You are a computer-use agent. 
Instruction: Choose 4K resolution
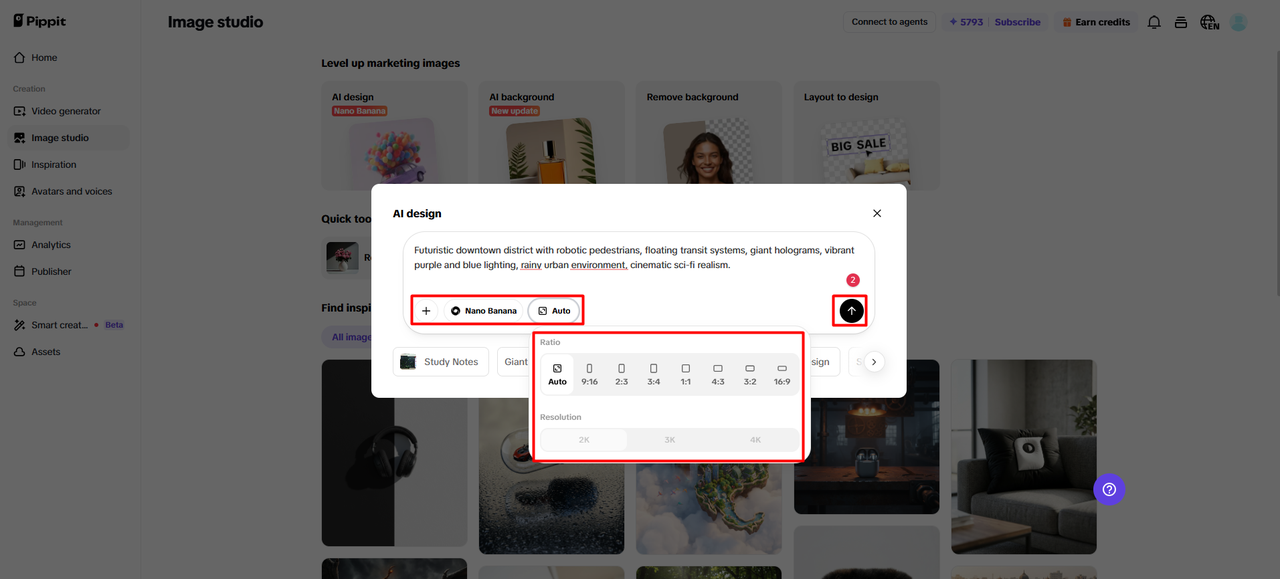pos(755,440)
